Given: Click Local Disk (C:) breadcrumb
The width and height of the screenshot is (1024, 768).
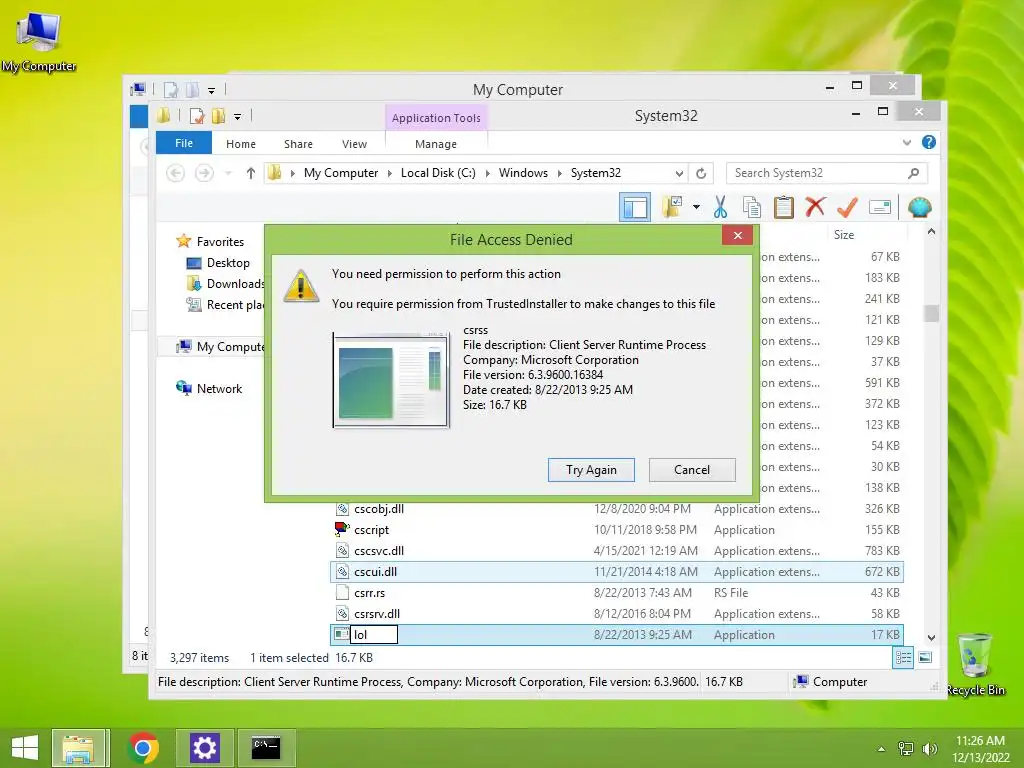Looking at the screenshot, I should coord(438,173).
